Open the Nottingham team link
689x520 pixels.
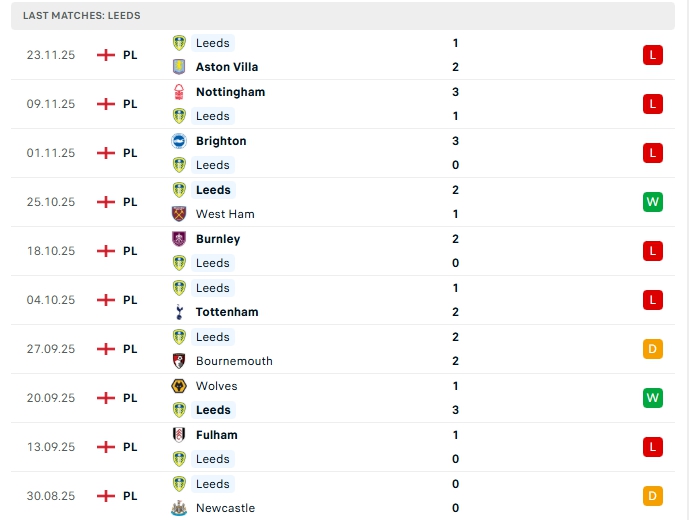tap(230, 92)
